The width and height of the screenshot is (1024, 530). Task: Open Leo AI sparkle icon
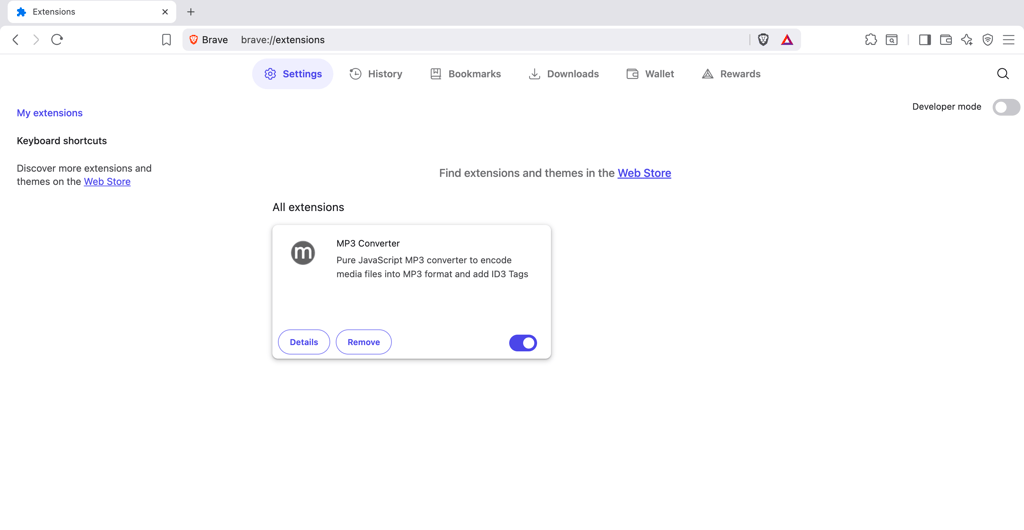click(967, 40)
